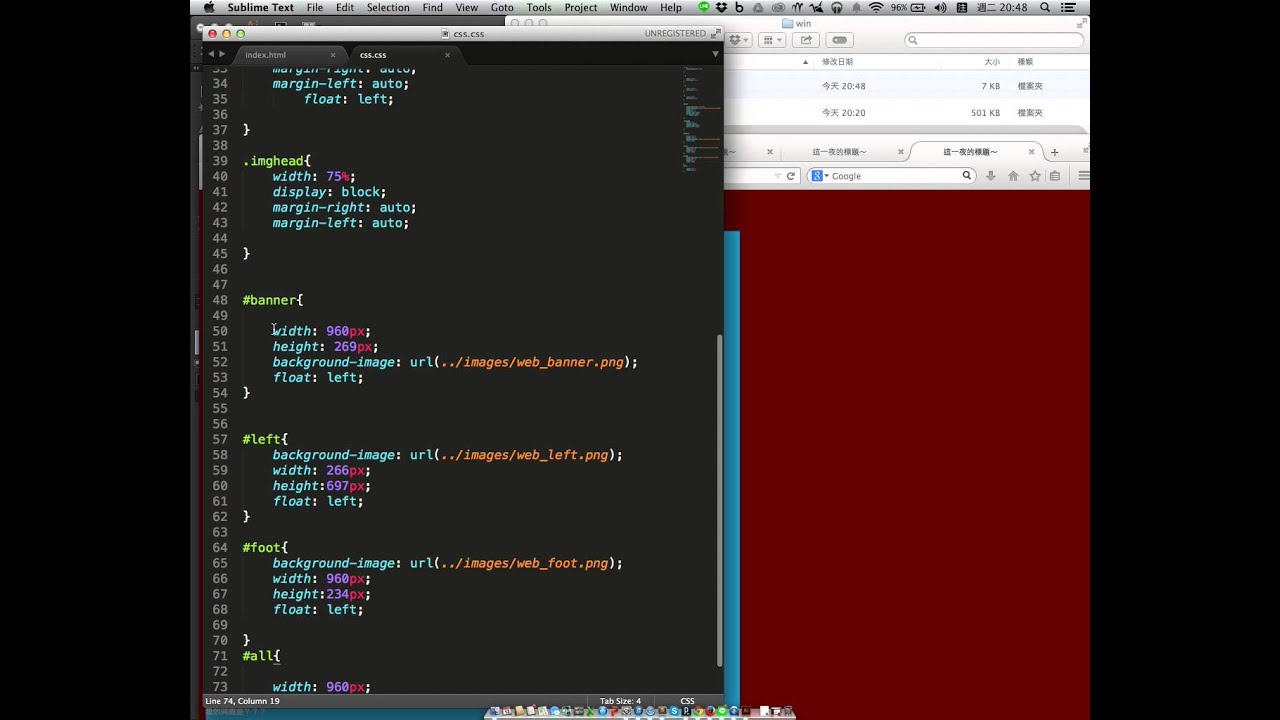Click the Dropbox icon in the menu bar

click(x=721, y=7)
